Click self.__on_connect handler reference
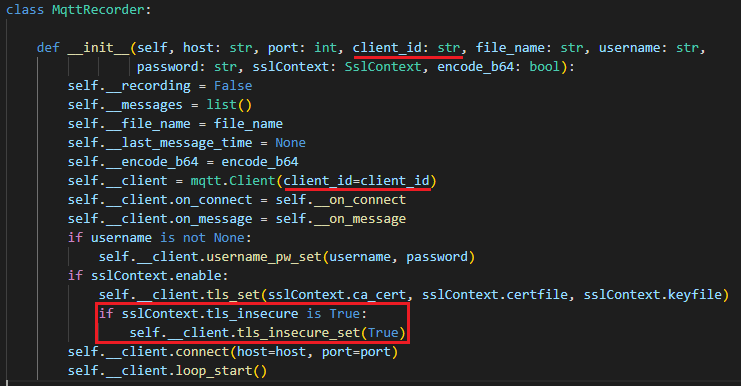The height and width of the screenshot is (386, 741). [x=341, y=199]
